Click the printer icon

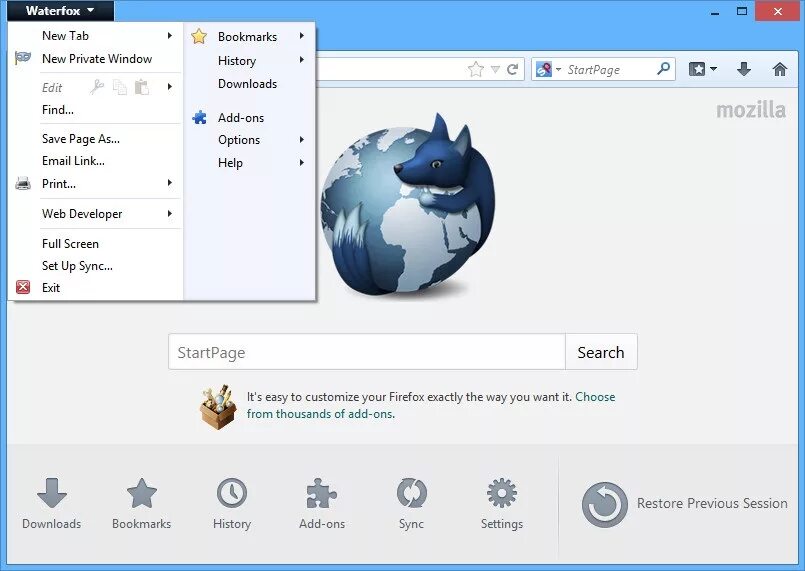point(23,183)
